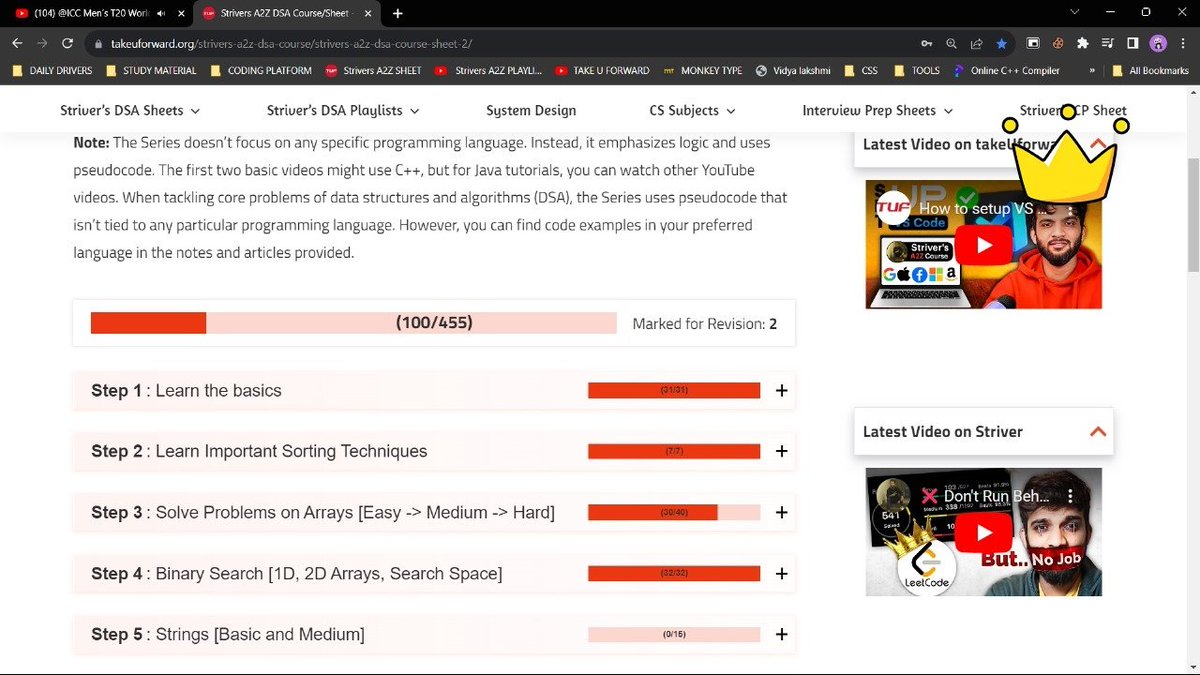Viewport: 1200px width, 675px height.
Task: Open the CSS bookmark folder
Action: point(862,71)
